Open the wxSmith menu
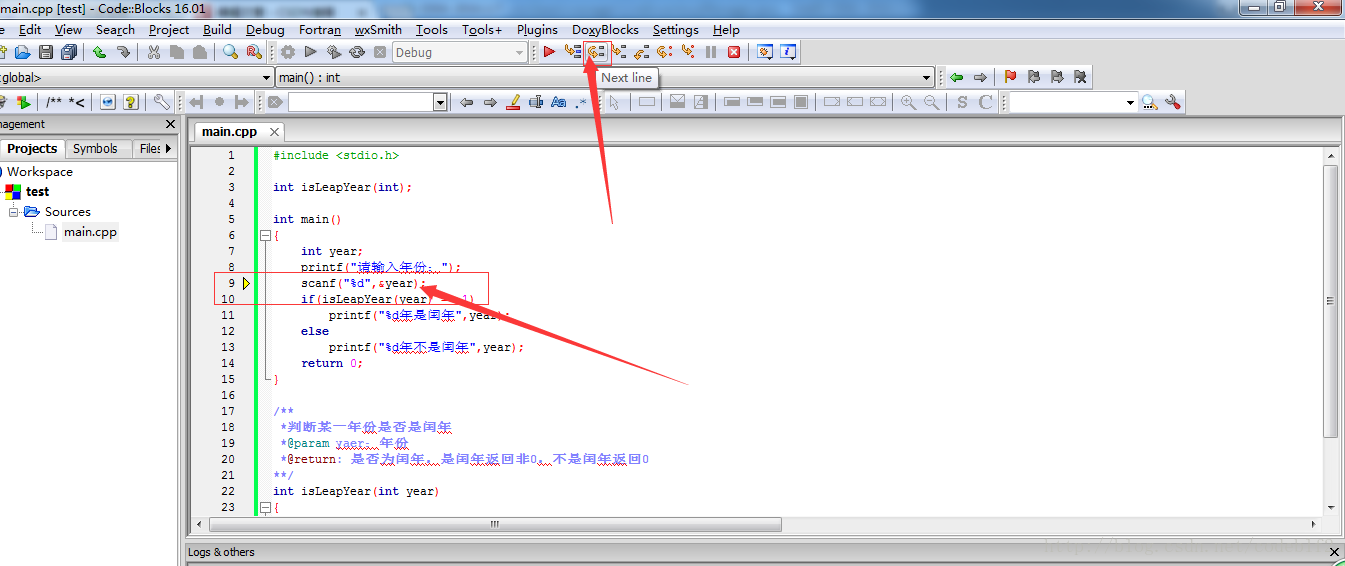 click(378, 30)
